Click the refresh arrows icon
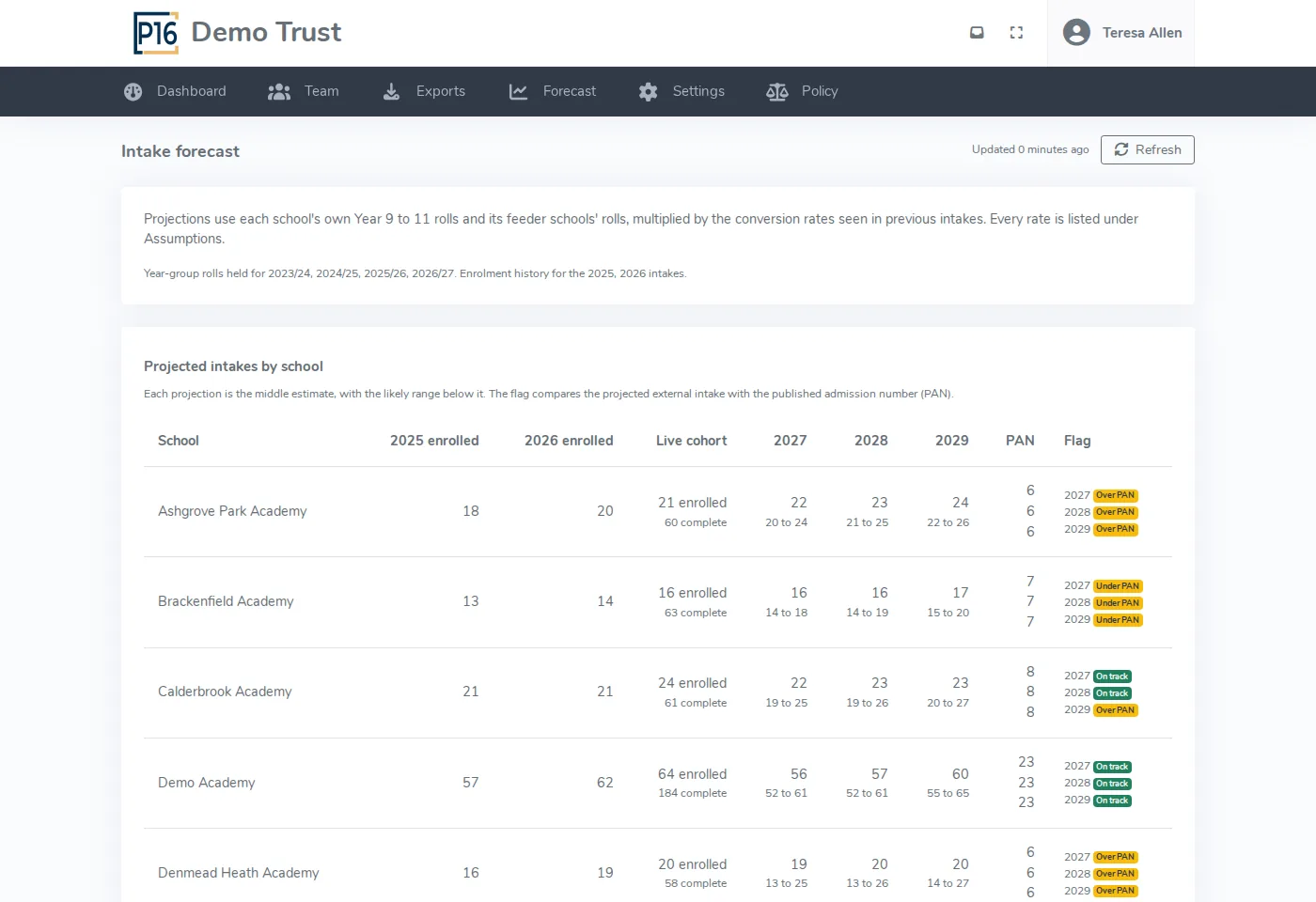The image size is (1316, 902). click(x=1121, y=149)
